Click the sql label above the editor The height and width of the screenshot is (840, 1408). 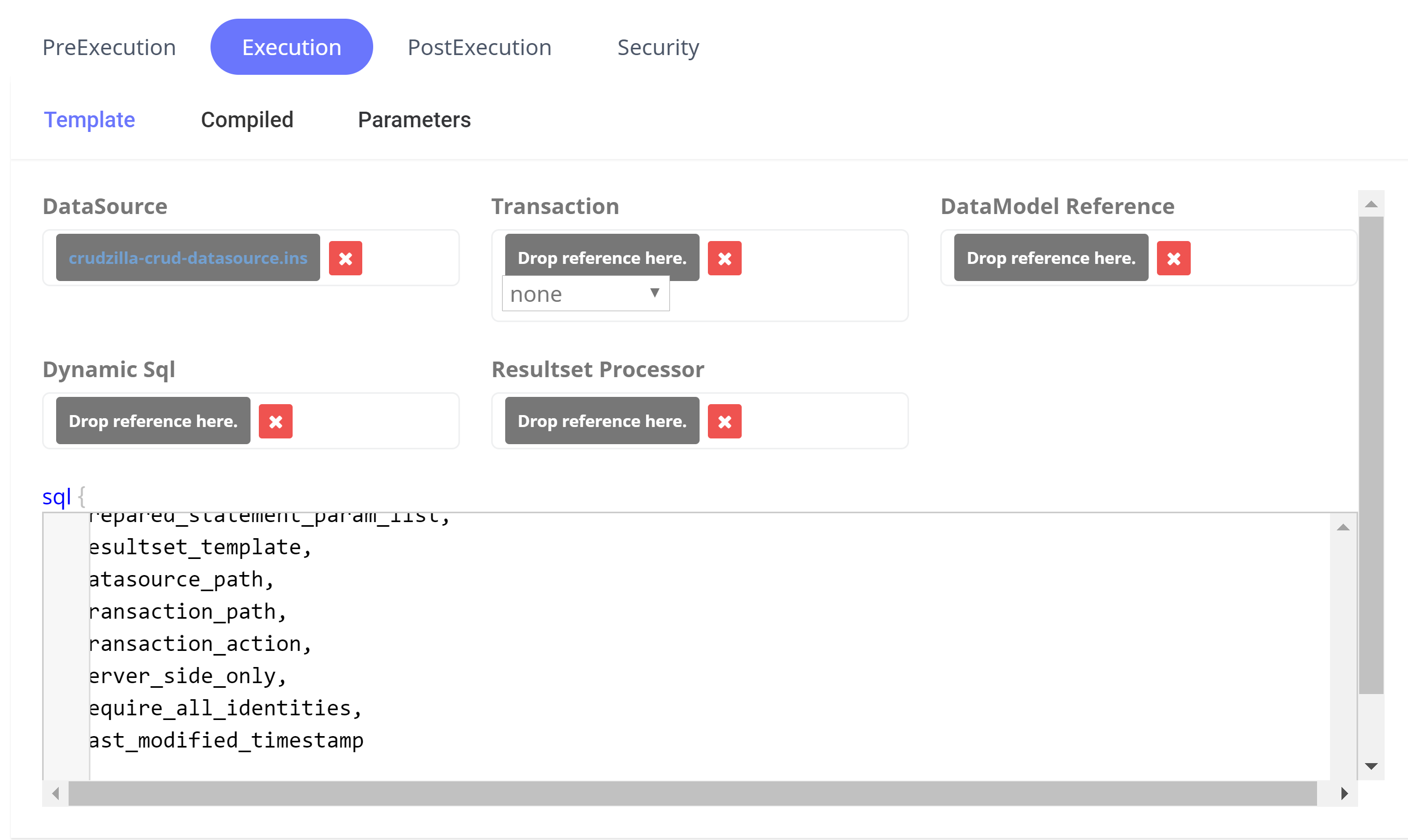click(57, 497)
